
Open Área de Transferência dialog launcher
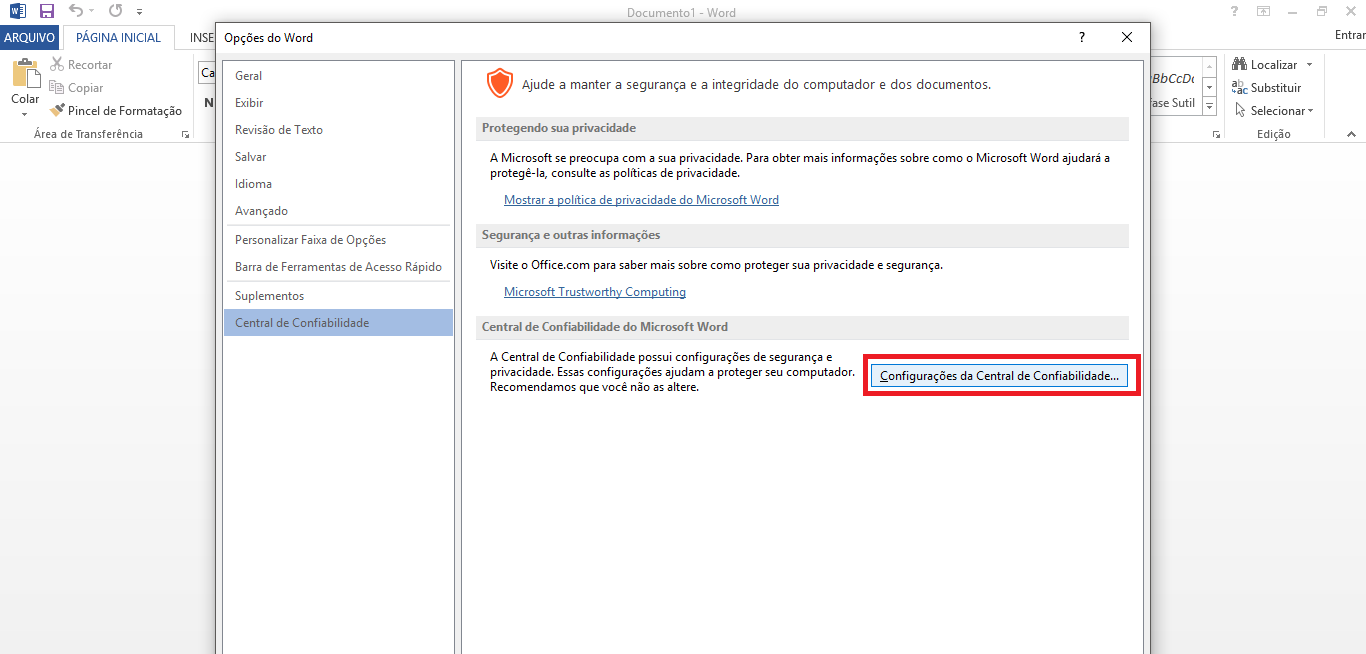click(185, 134)
